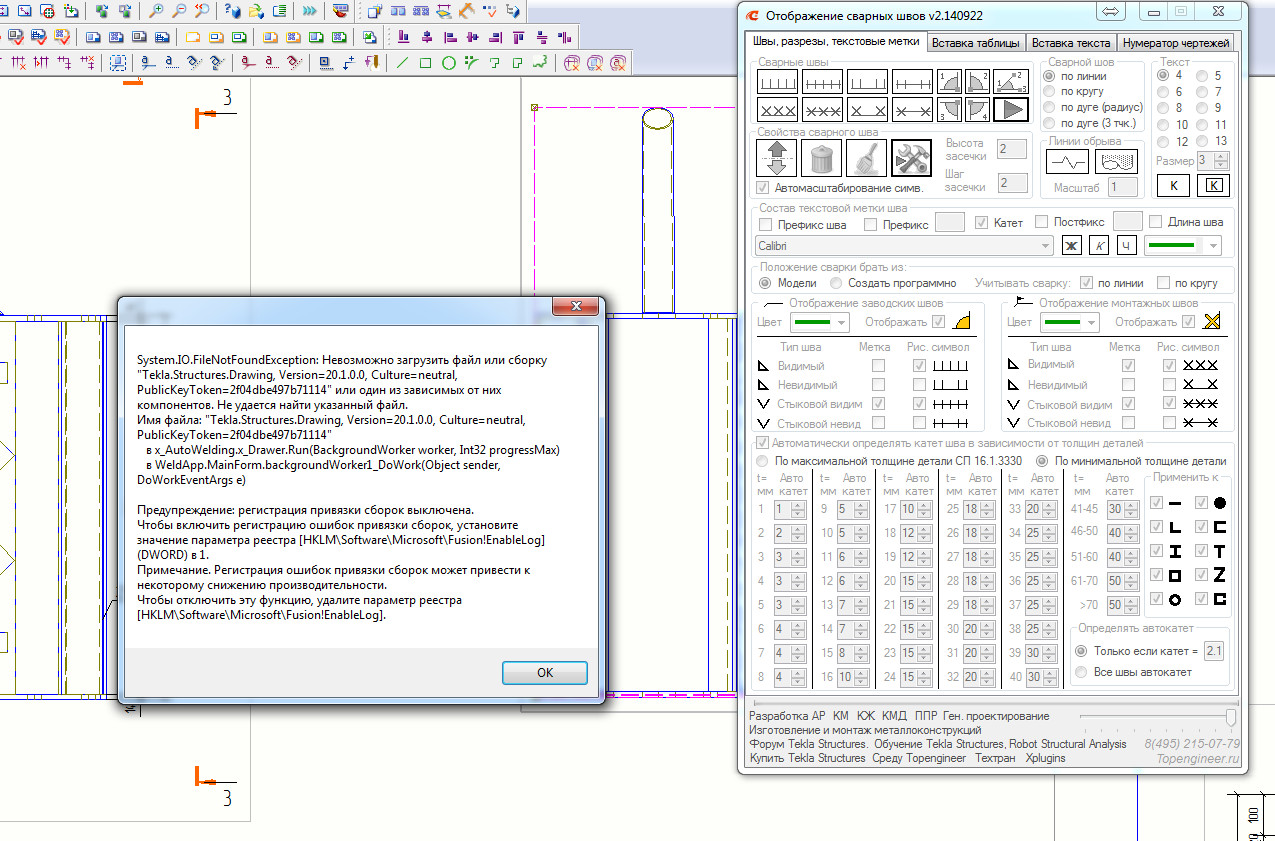
Task: Click the broom clean-up icon
Action: [x=866, y=160]
